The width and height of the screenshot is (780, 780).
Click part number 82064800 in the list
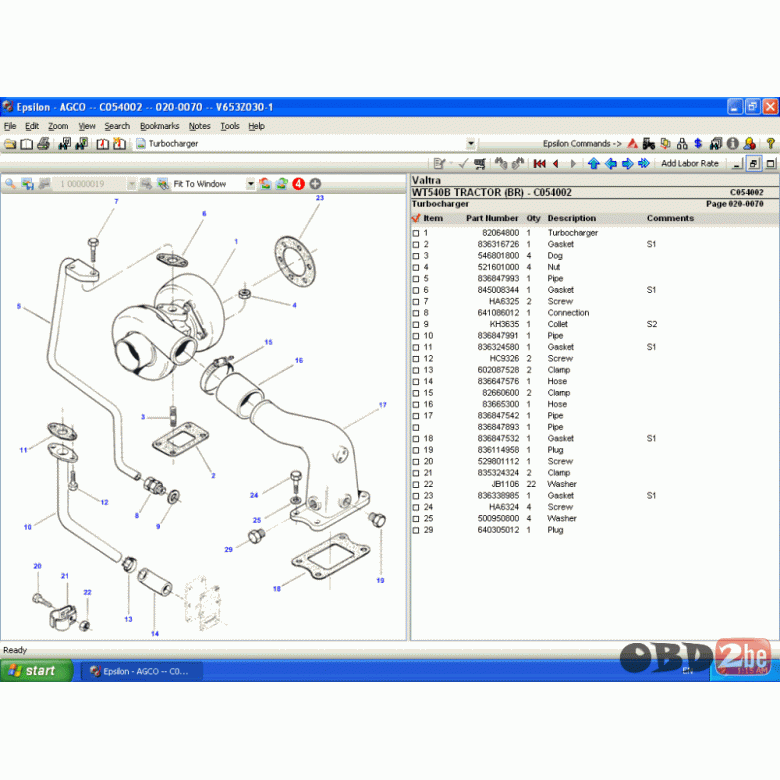[x=500, y=233]
